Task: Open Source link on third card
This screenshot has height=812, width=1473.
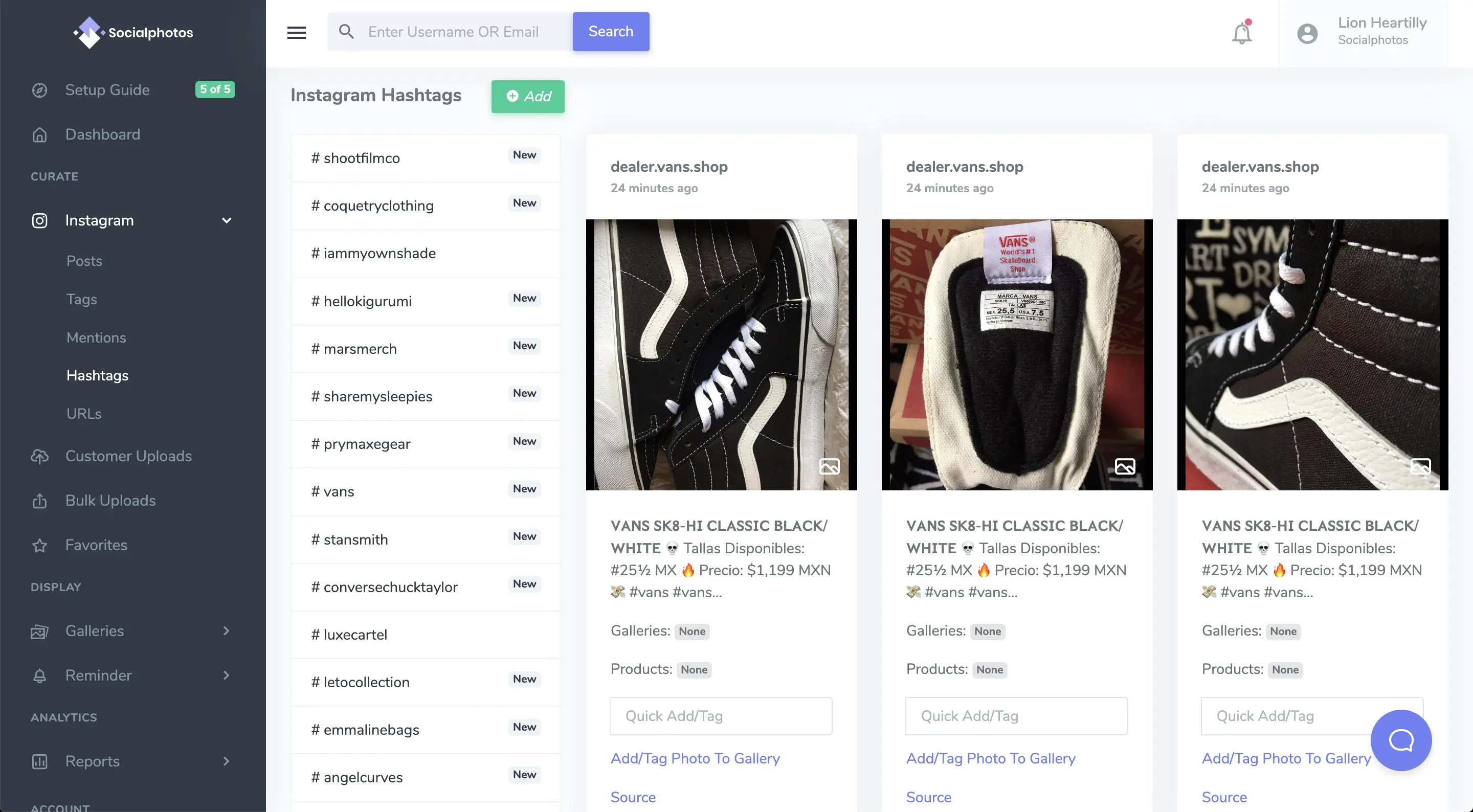Action: tap(1224, 797)
